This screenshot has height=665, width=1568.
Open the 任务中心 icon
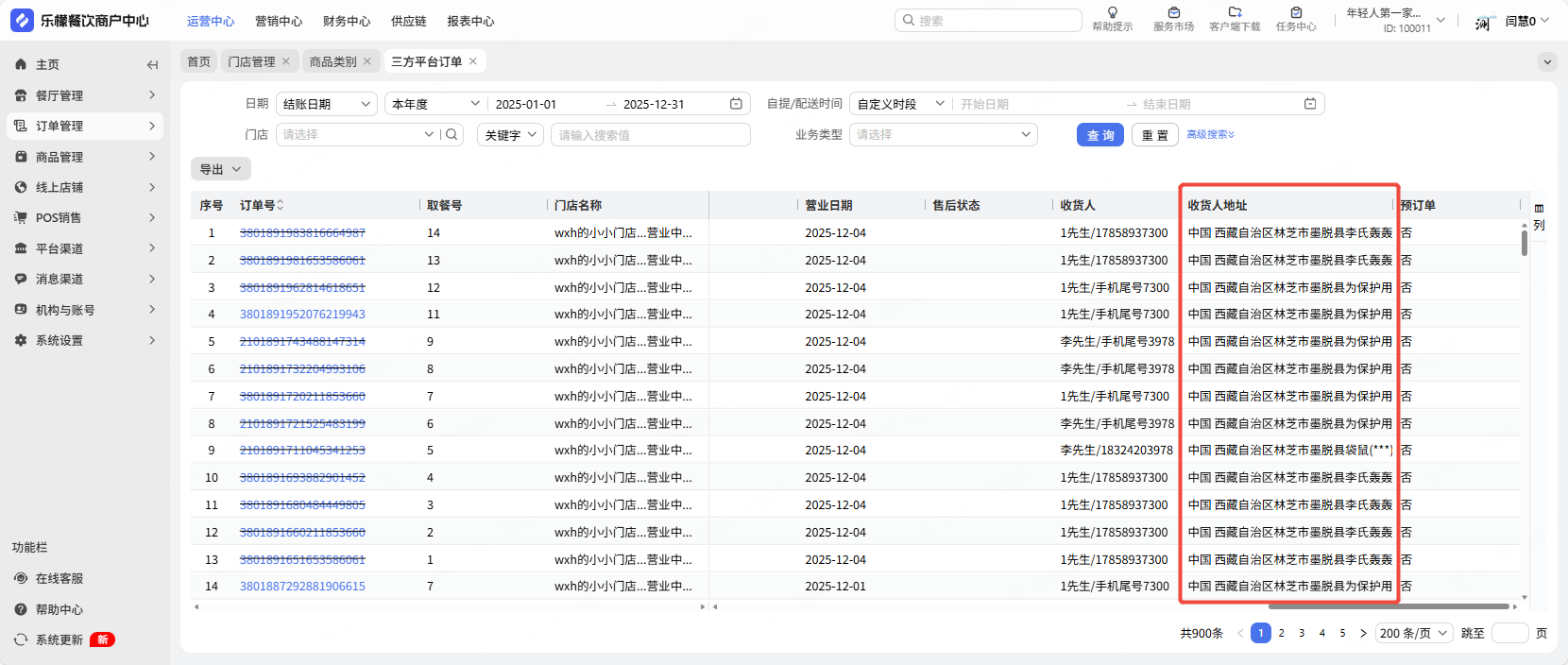1296,13
